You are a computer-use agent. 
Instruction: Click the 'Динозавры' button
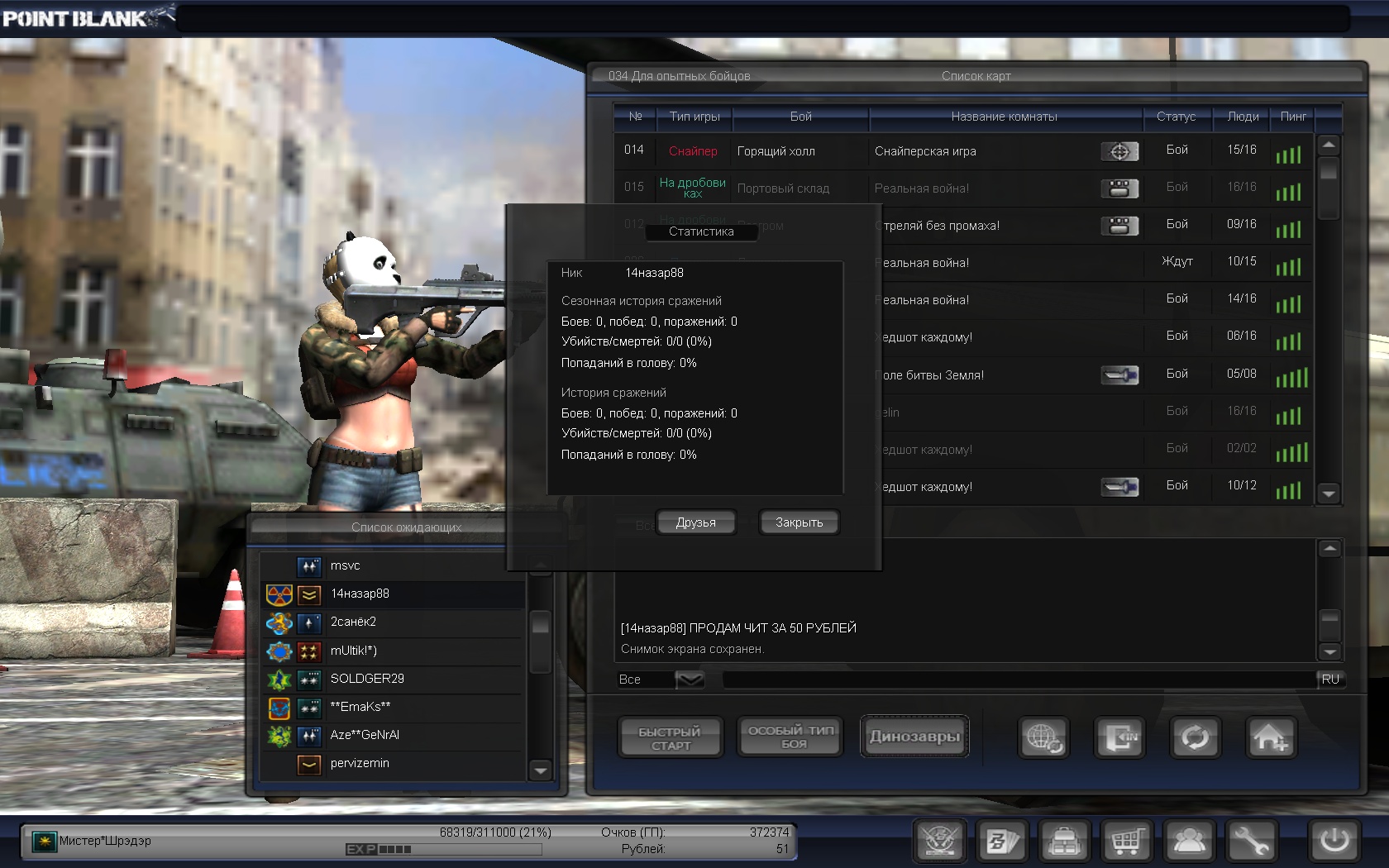914,737
